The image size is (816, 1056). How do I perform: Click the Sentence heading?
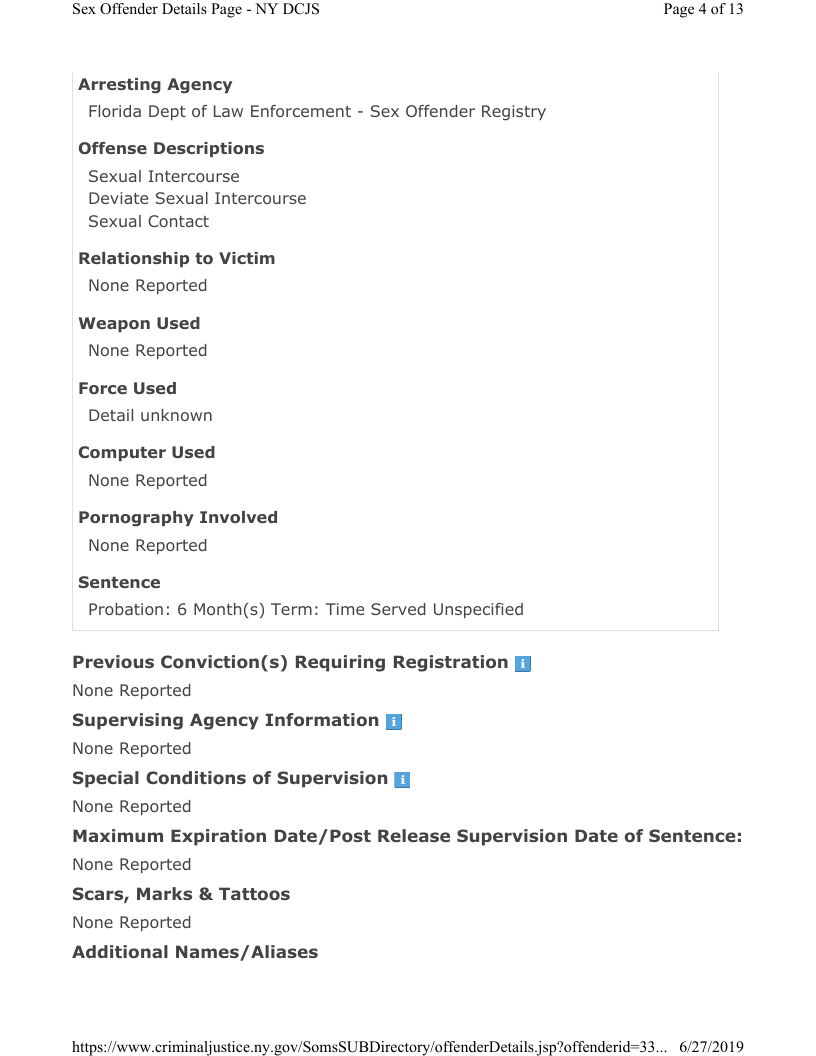click(x=119, y=583)
